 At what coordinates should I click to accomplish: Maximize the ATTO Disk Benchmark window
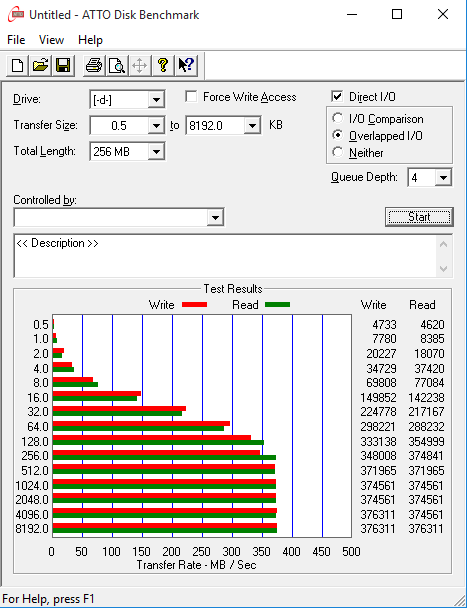pyautogui.click(x=397, y=14)
